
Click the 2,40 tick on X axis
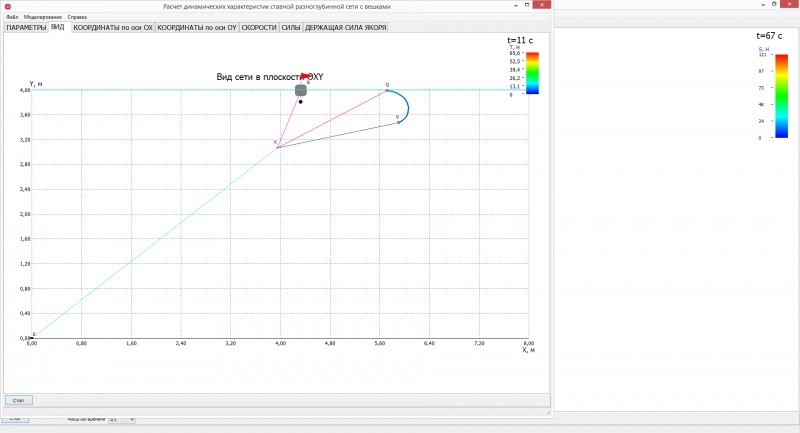(181, 343)
